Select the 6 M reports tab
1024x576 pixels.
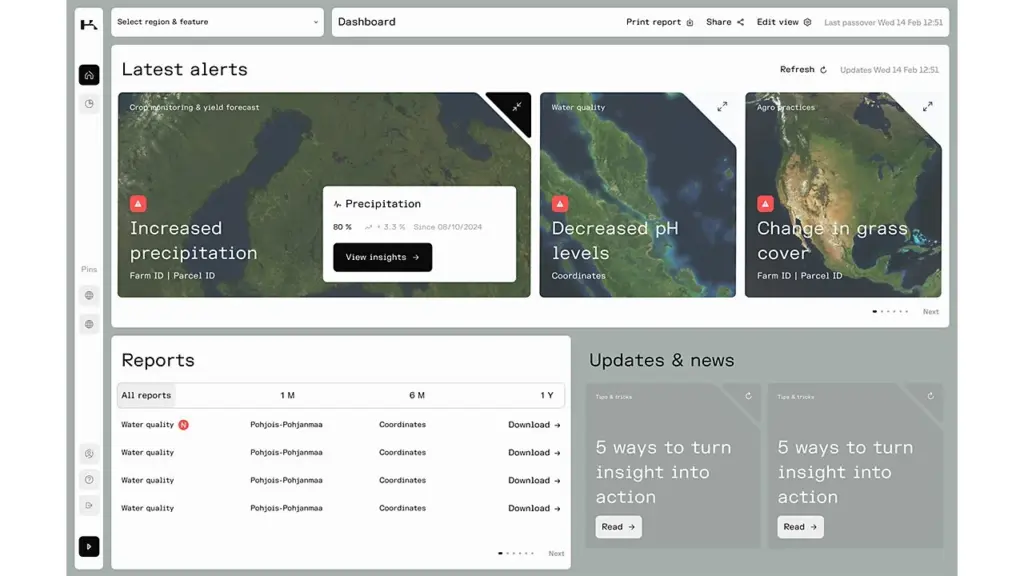pos(417,395)
